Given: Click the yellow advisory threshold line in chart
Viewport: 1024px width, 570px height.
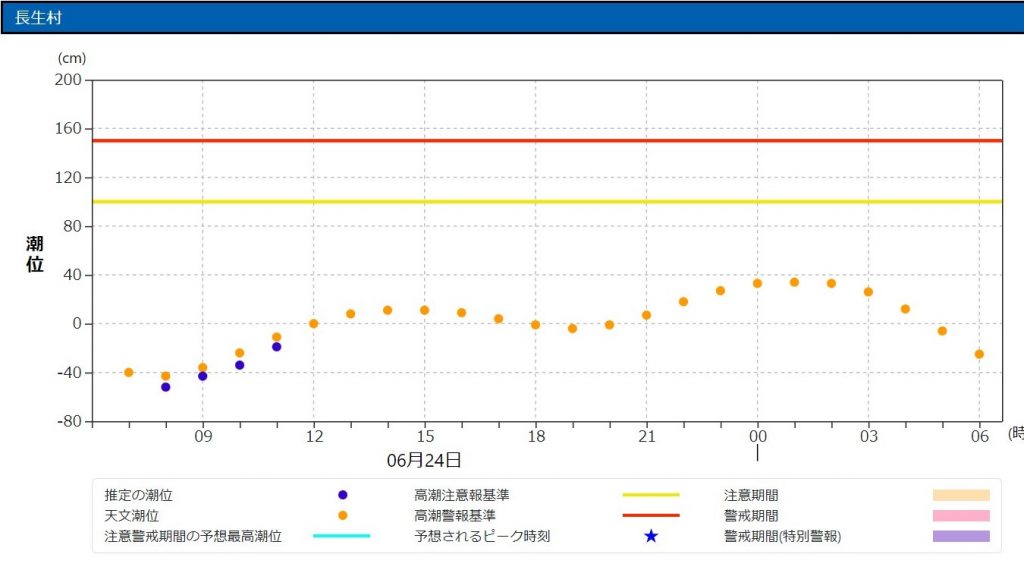Looking at the screenshot, I should [x=547, y=201].
